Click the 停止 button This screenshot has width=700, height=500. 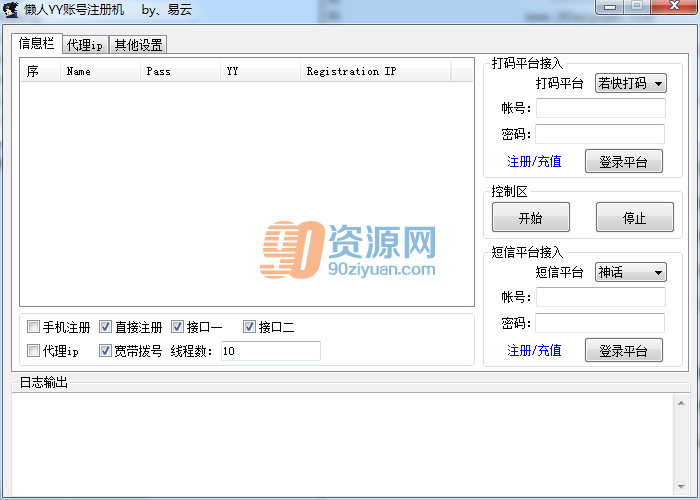[634, 217]
